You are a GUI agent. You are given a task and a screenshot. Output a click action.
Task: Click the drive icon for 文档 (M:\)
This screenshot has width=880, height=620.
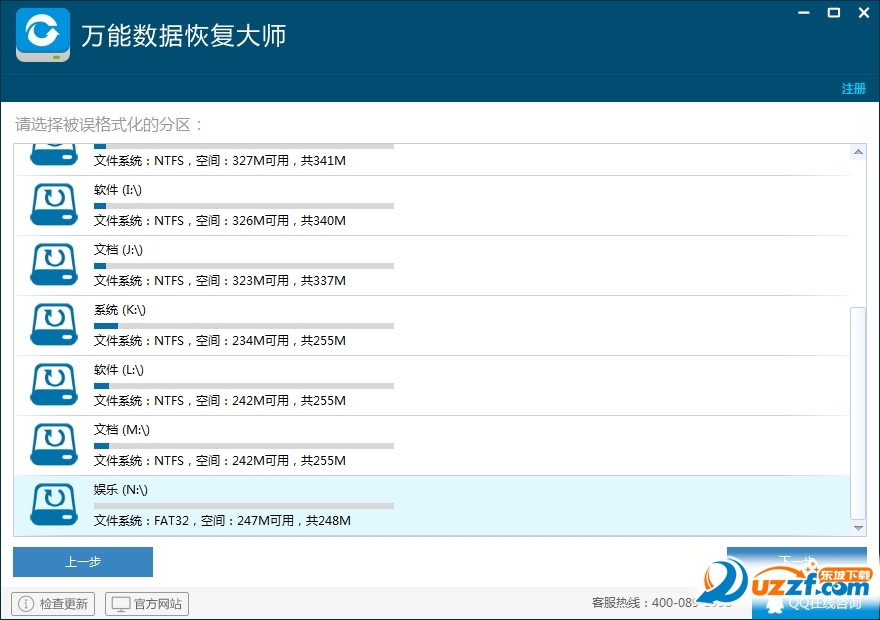coord(54,445)
